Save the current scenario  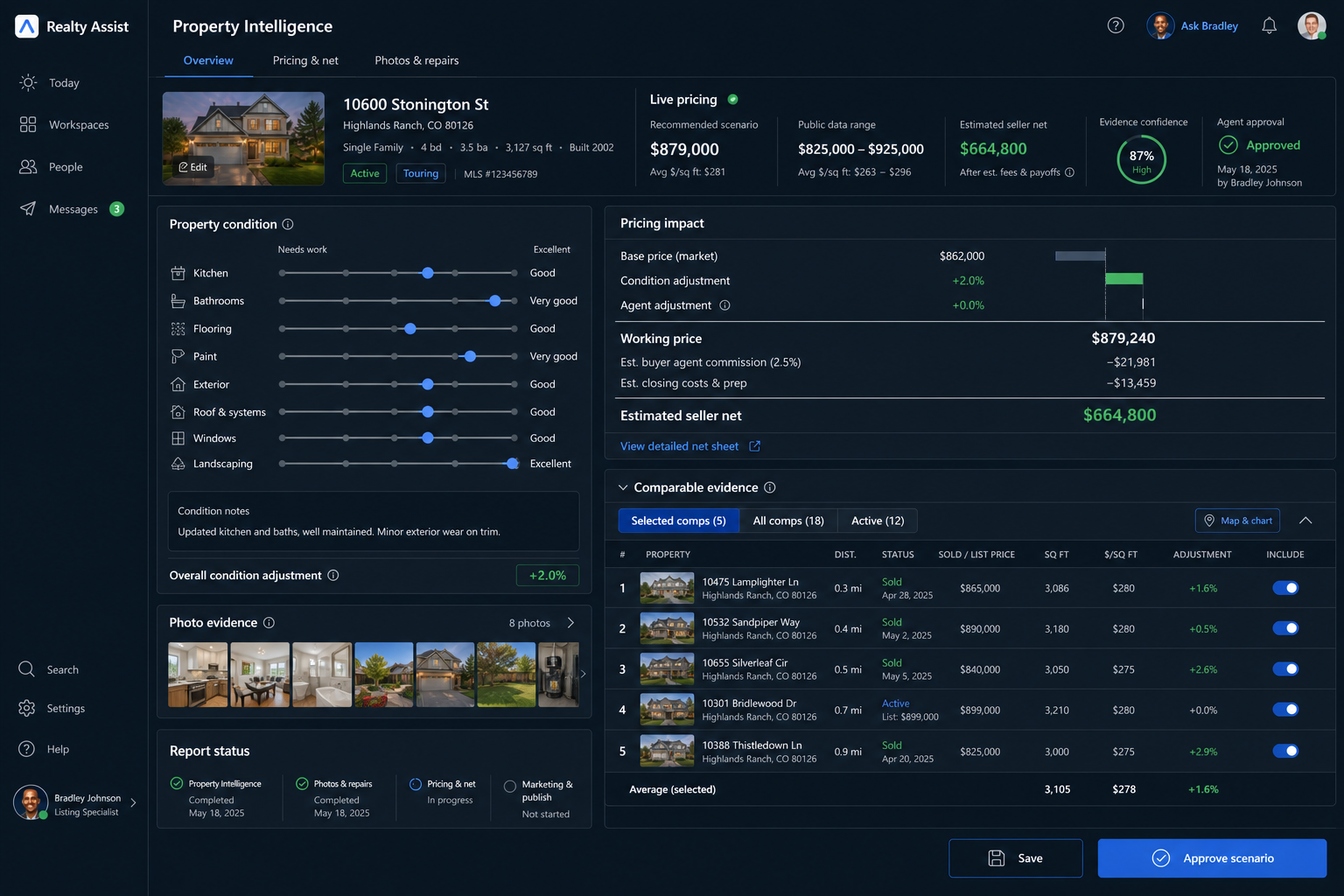[1015, 858]
